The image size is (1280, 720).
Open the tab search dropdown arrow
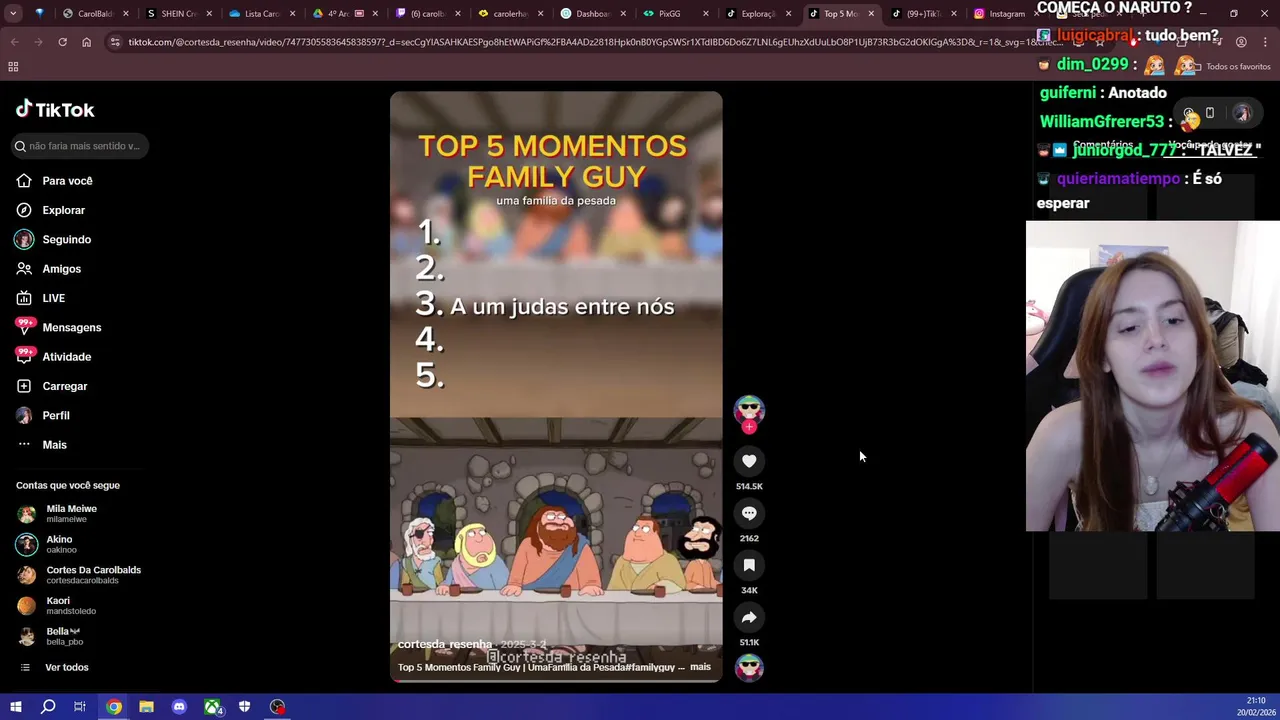coord(12,13)
